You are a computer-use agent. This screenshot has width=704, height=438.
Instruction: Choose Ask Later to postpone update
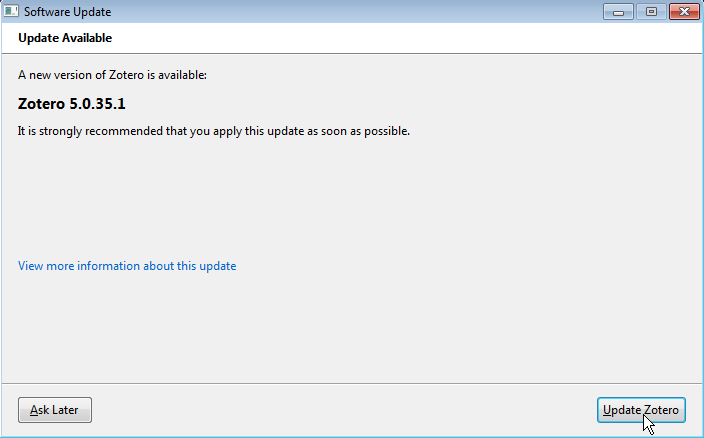[x=55, y=410]
